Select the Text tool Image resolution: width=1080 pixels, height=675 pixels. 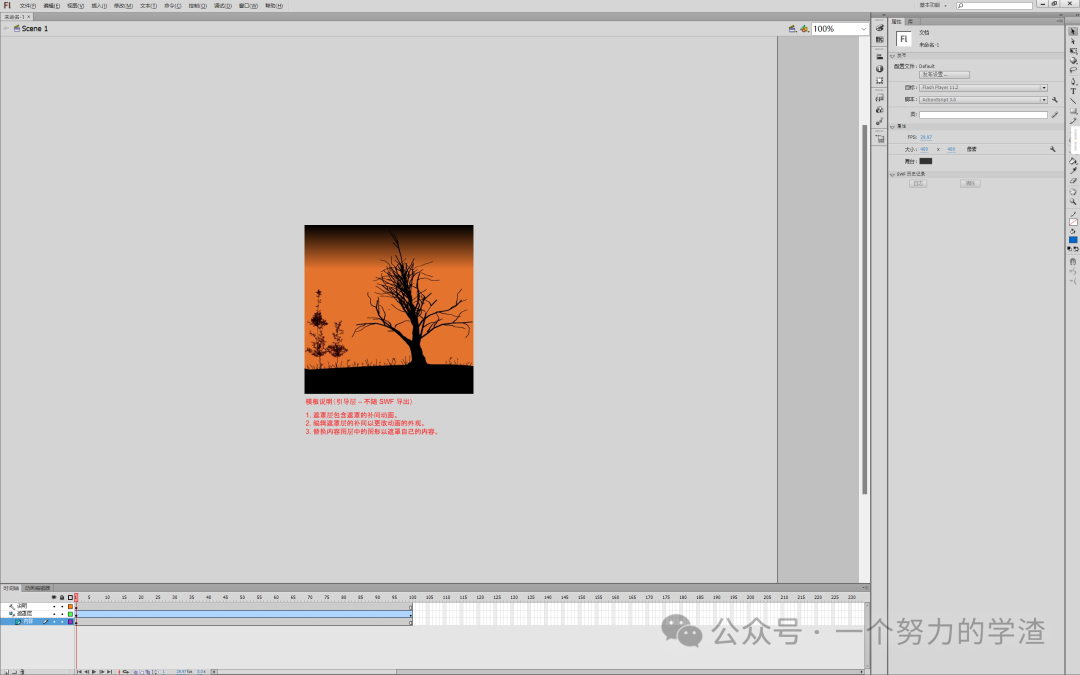(1072, 91)
